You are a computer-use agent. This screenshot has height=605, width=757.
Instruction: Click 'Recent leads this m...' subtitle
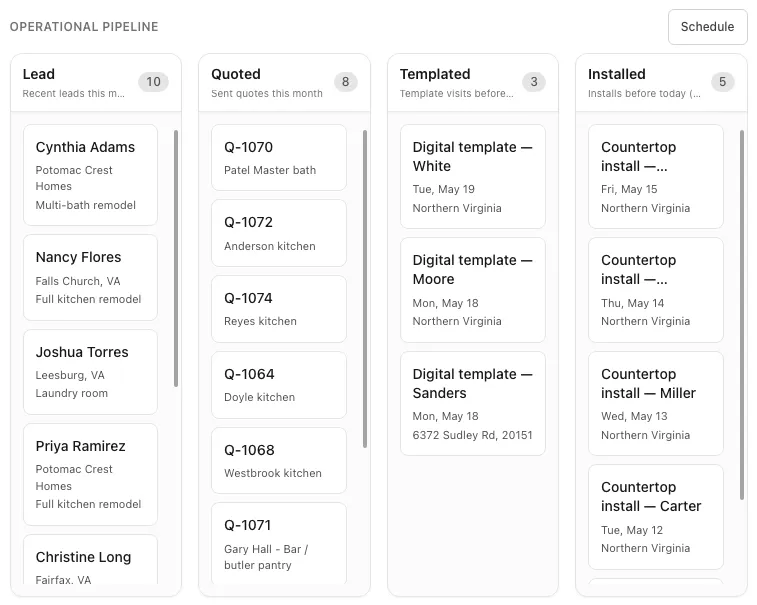[x=73, y=94]
